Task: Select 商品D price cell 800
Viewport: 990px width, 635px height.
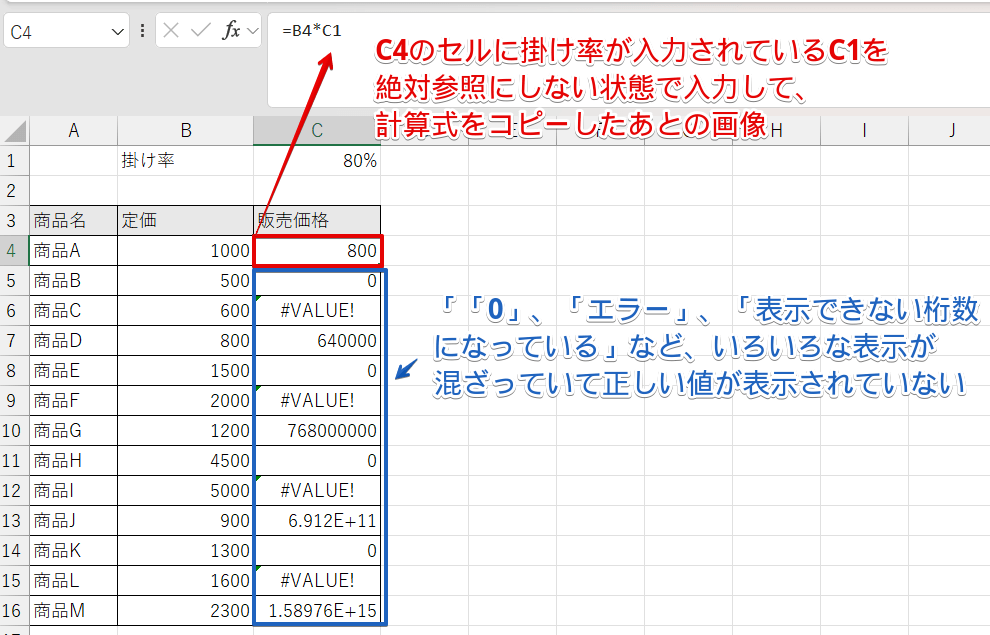Action: pos(186,340)
